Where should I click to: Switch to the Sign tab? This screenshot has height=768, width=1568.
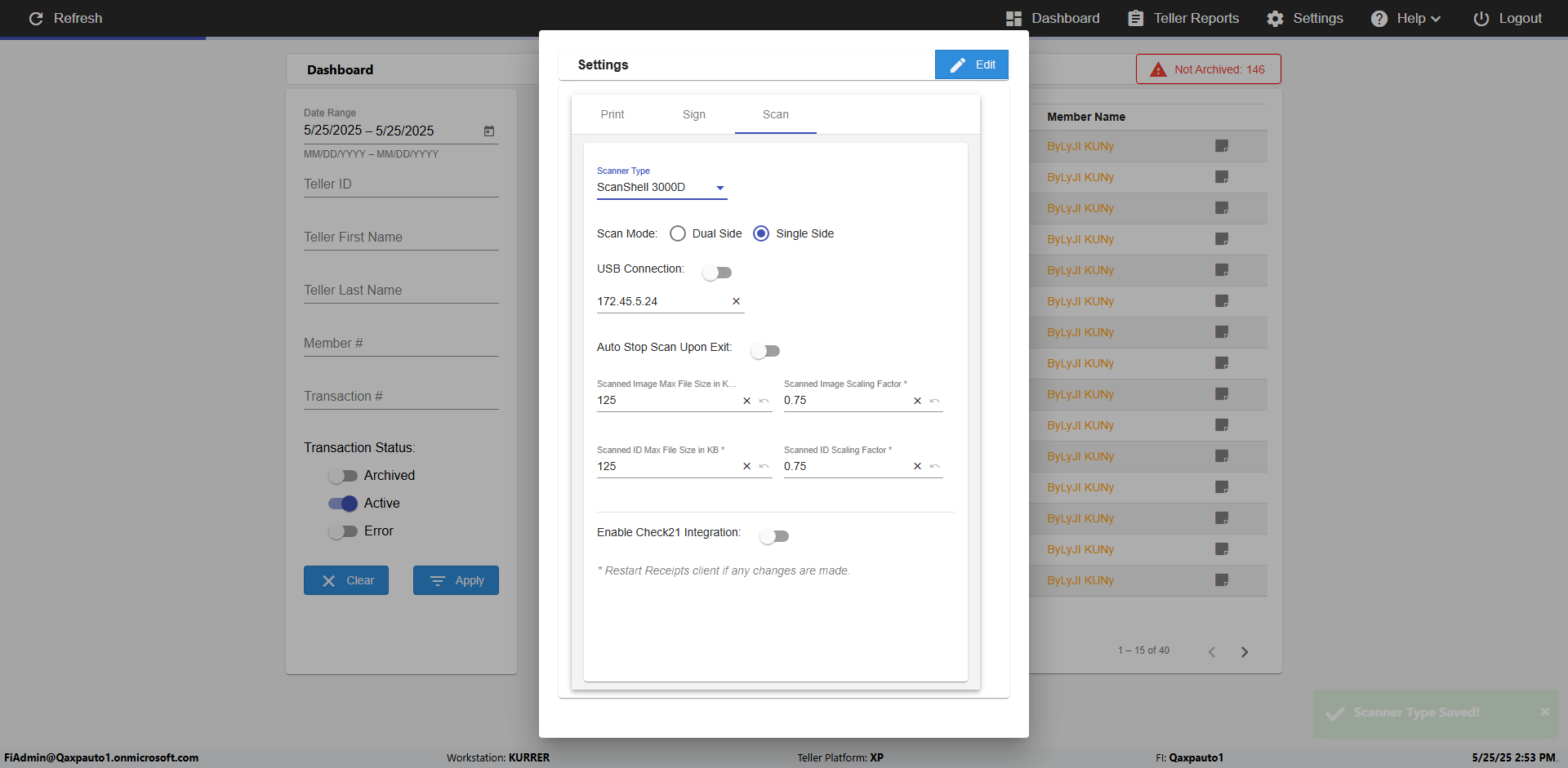coord(694,114)
